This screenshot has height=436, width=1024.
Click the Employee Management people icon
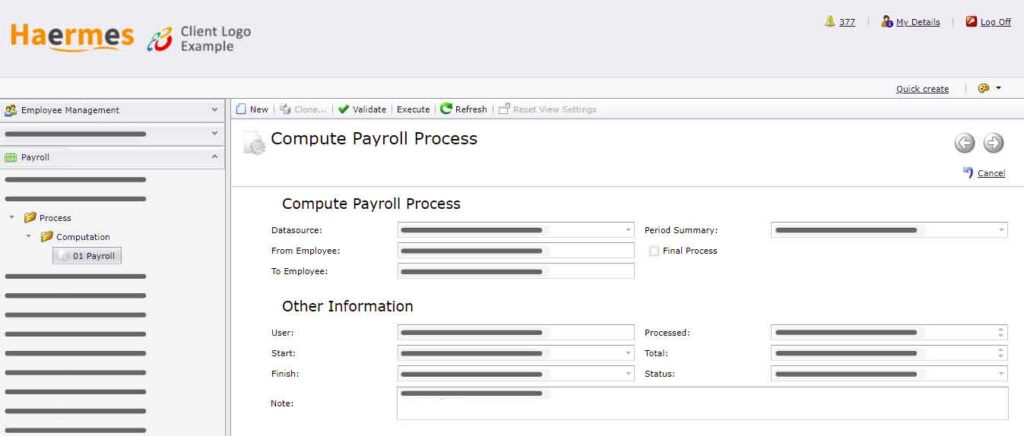point(11,110)
